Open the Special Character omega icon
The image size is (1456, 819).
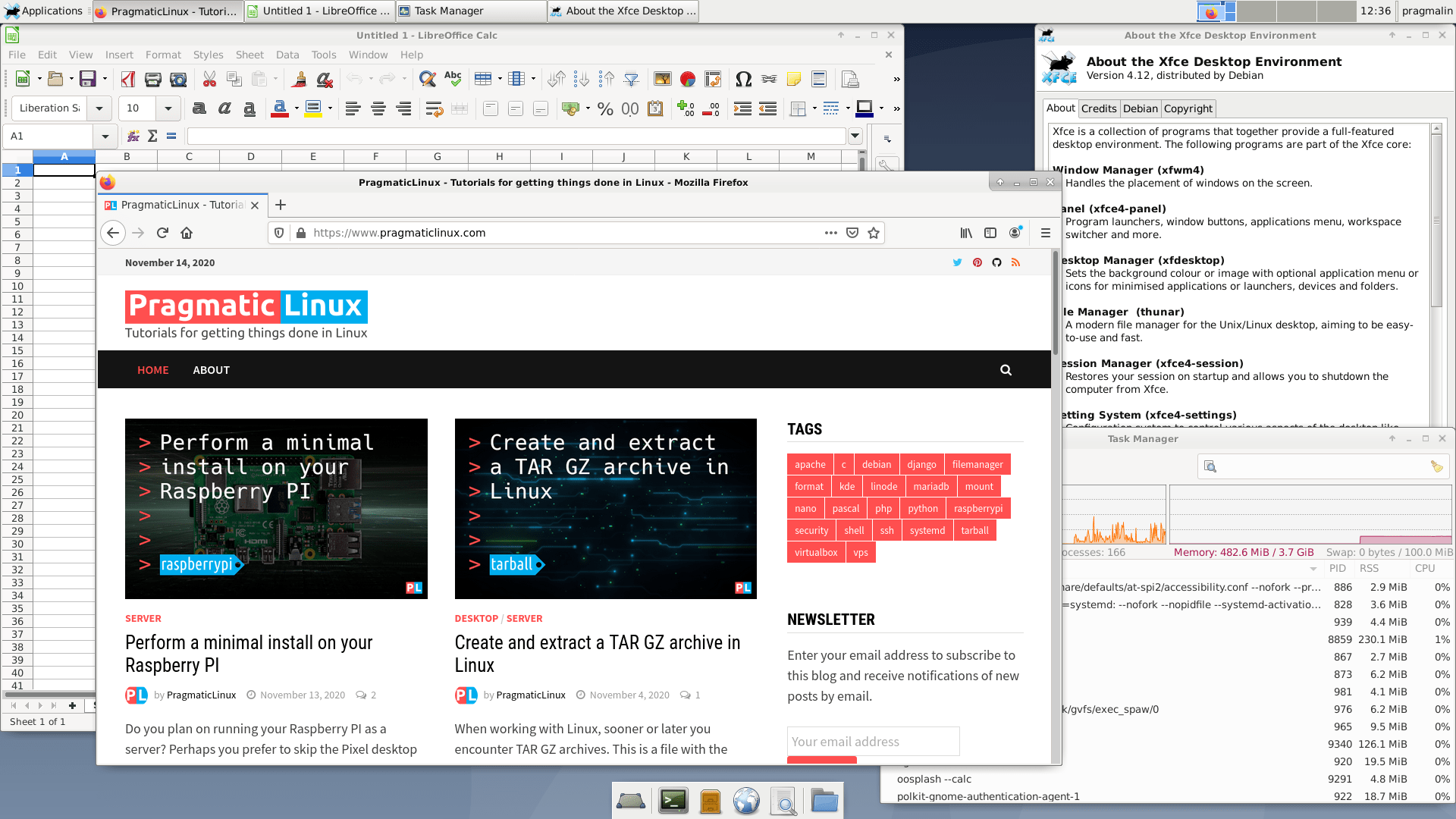pos(743,79)
